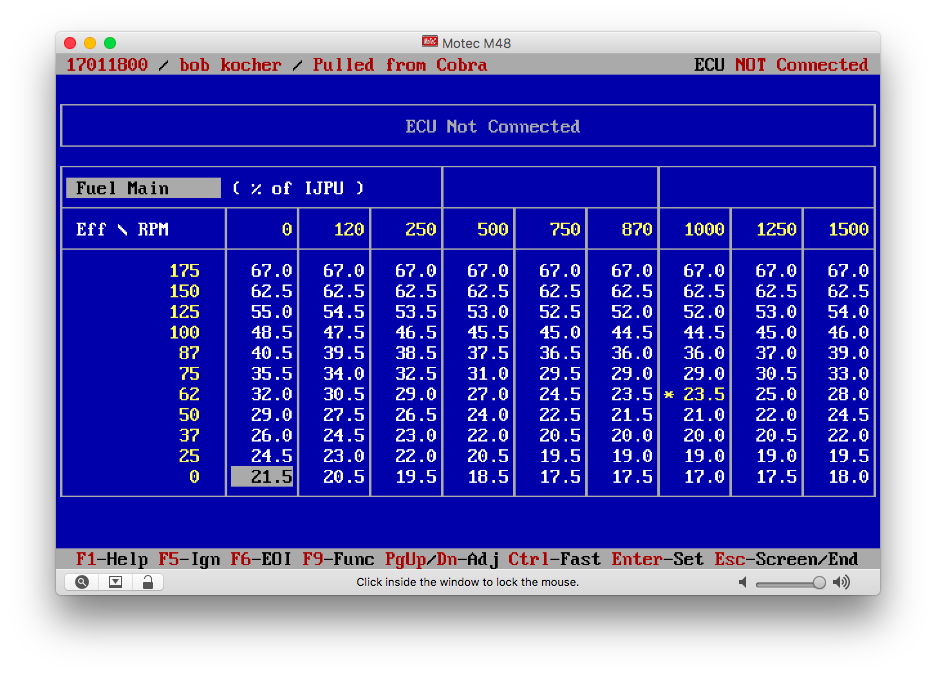The width and height of the screenshot is (936, 675).
Task: Click the 55.0 fuel value cell
Action: point(272,312)
